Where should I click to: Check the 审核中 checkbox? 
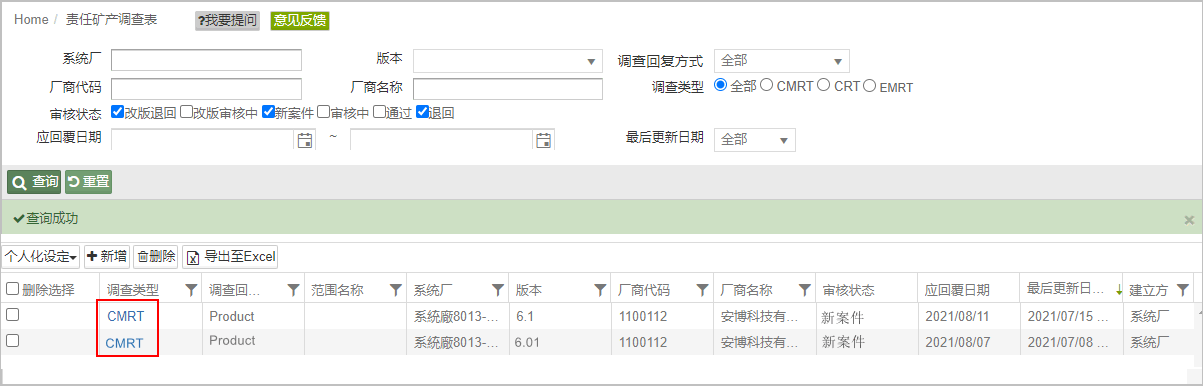point(323,112)
